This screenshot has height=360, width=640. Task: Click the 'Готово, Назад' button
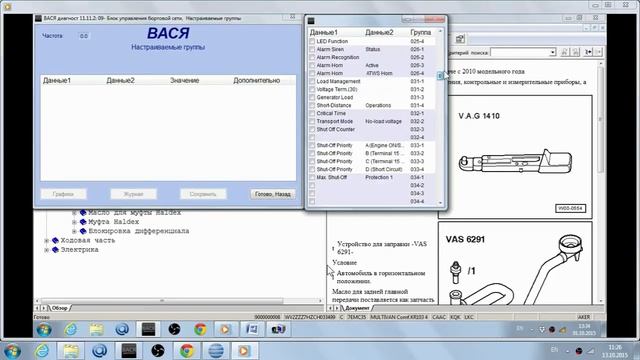point(273,194)
